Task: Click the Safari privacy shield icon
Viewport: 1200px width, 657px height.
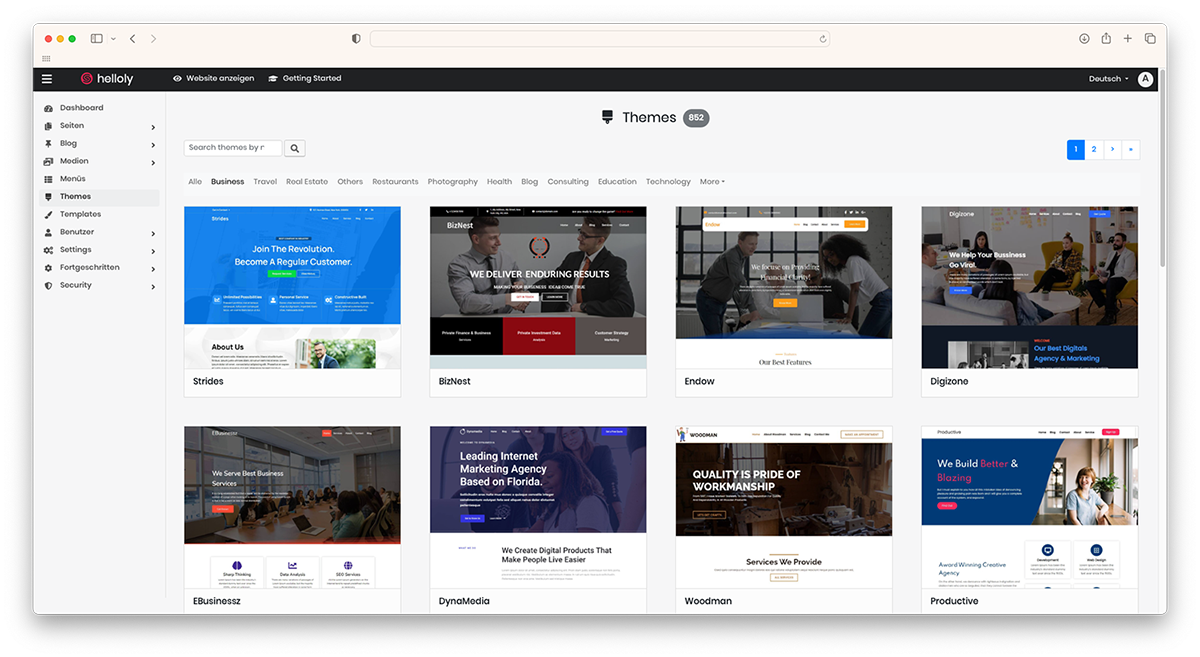Action: tap(356, 38)
